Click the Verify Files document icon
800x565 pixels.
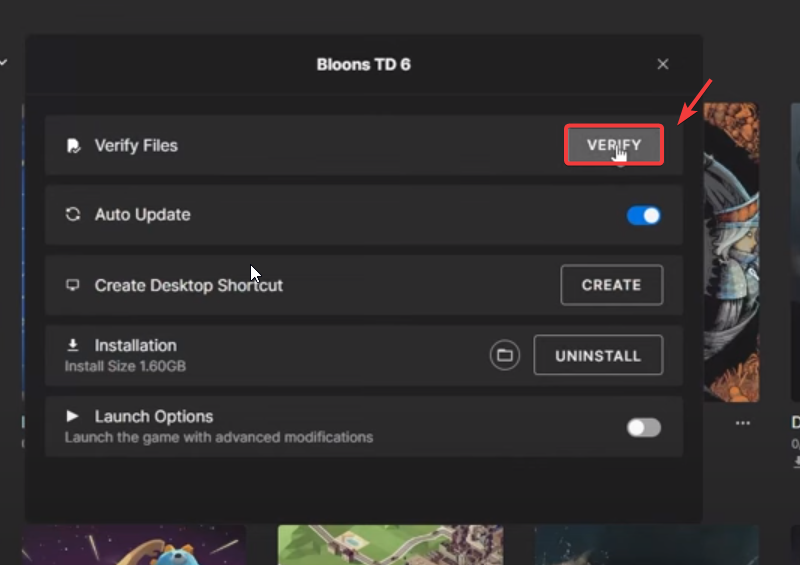tap(72, 146)
